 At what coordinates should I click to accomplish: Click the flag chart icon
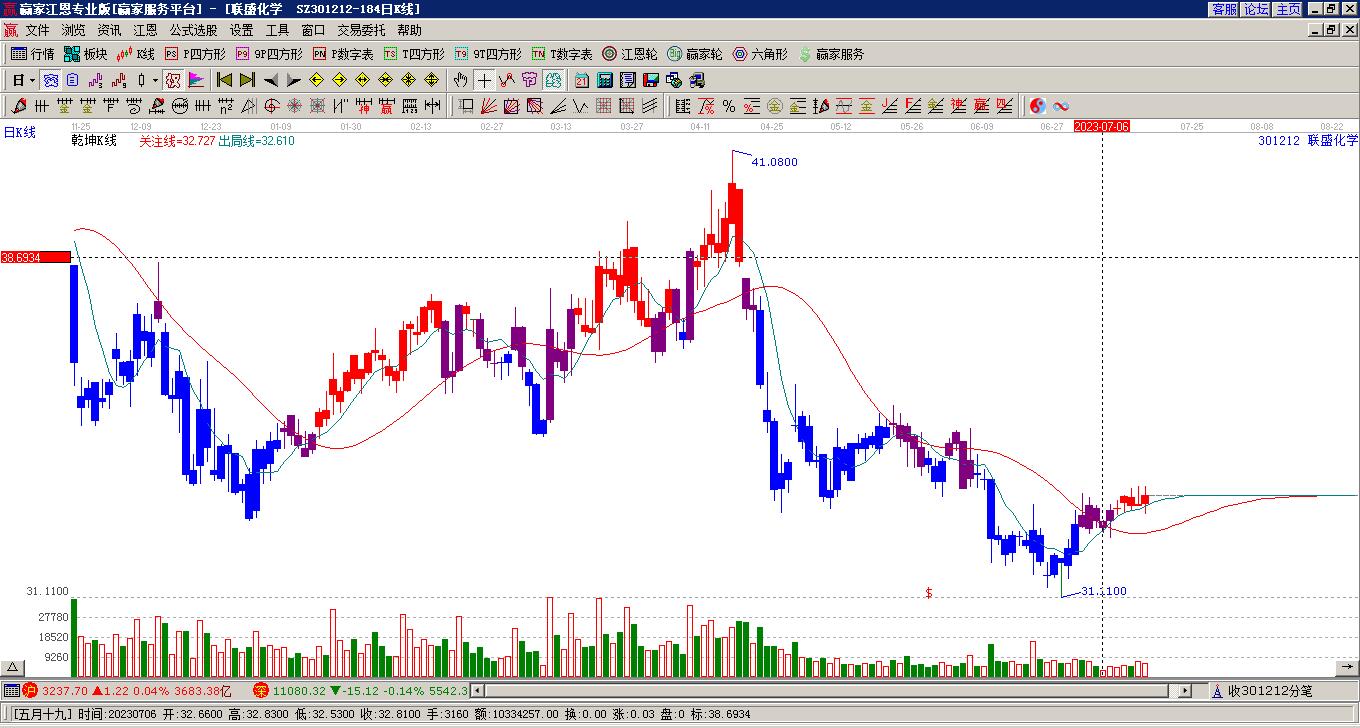pos(196,80)
